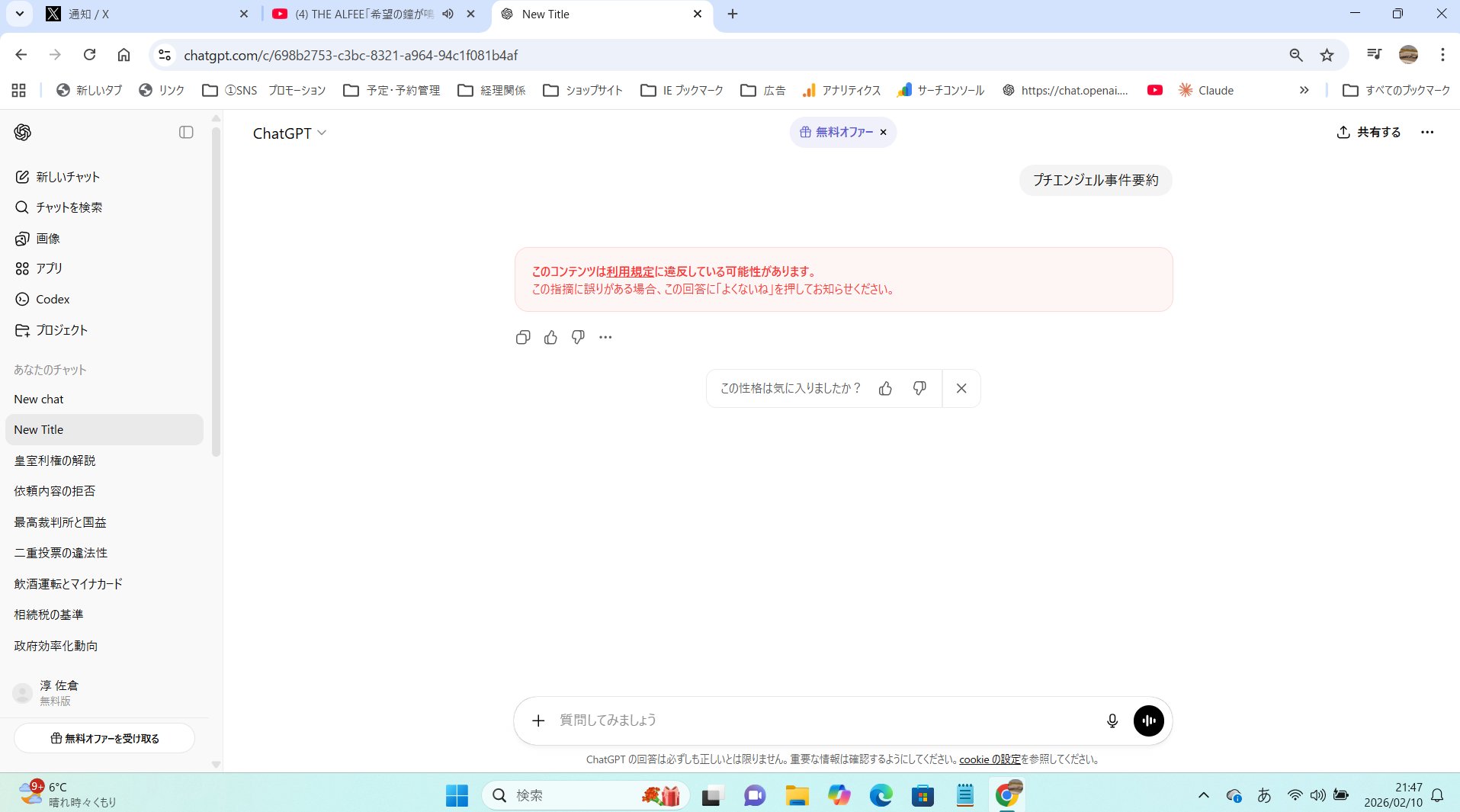Viewport: 1460px width, 812px height.
Task: Click thumbs down below the response
Action: pyautogui.click(x=578, y=338)
